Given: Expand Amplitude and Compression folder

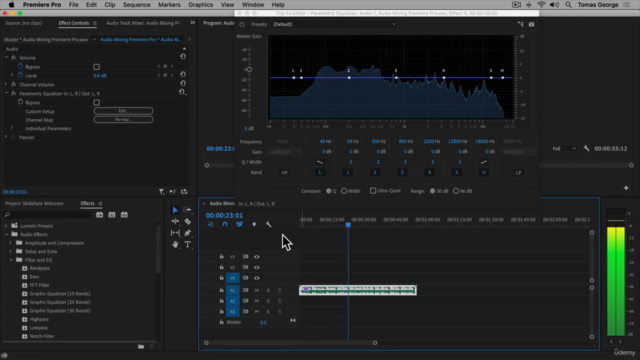Looking at the screenshot, I should (x=11, y=243).
